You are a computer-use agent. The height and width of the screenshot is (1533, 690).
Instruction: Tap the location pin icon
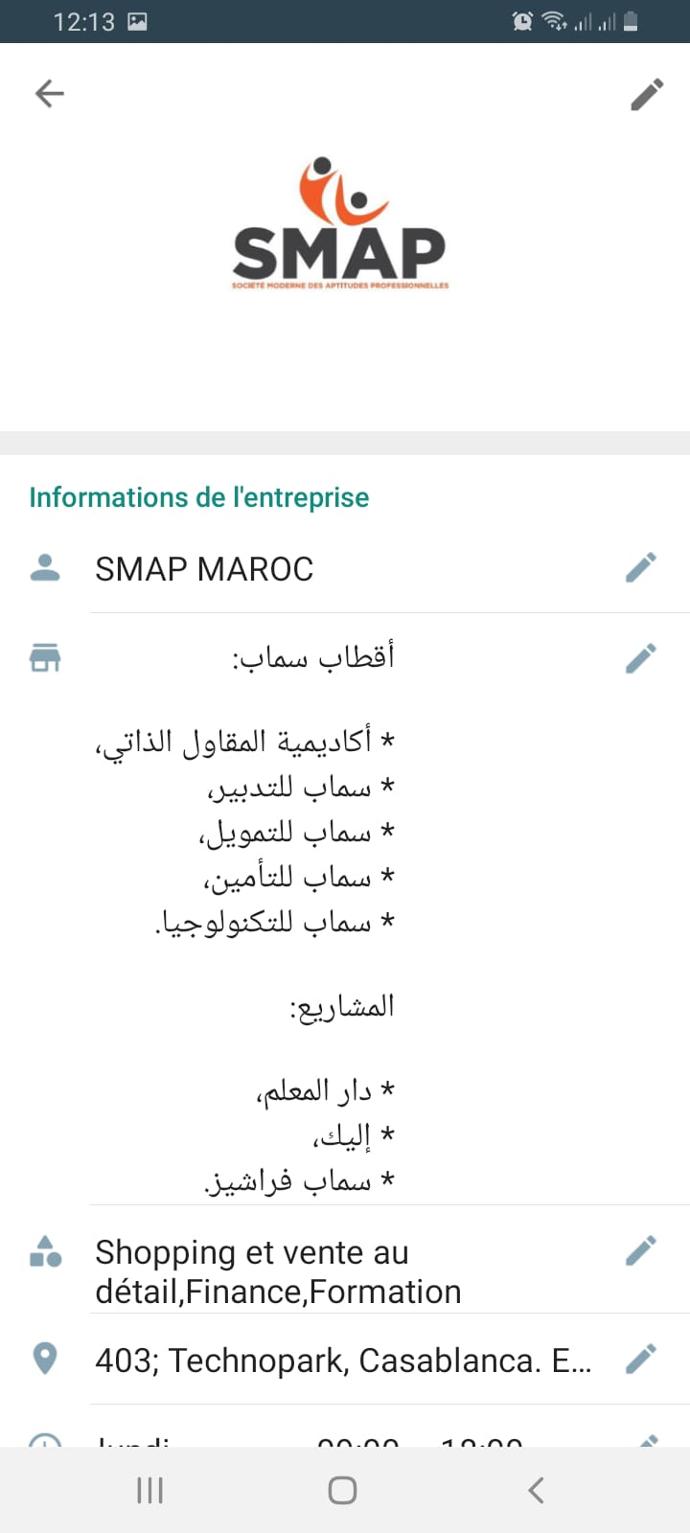(45, 1359)
